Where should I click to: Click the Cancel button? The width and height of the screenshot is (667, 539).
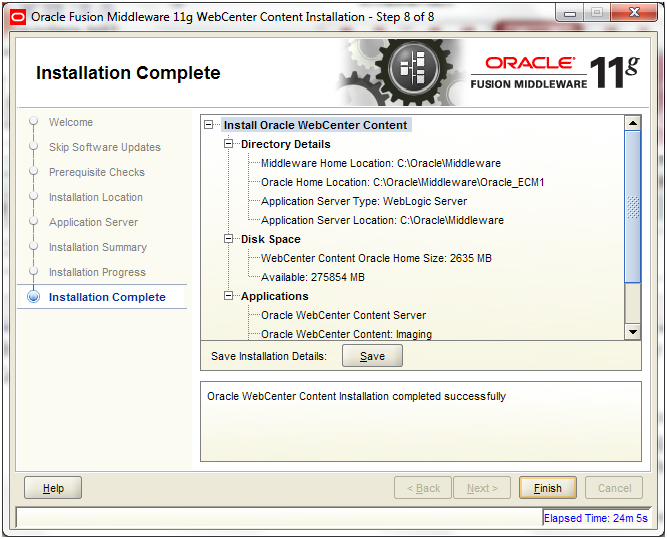tap(614, 488)
